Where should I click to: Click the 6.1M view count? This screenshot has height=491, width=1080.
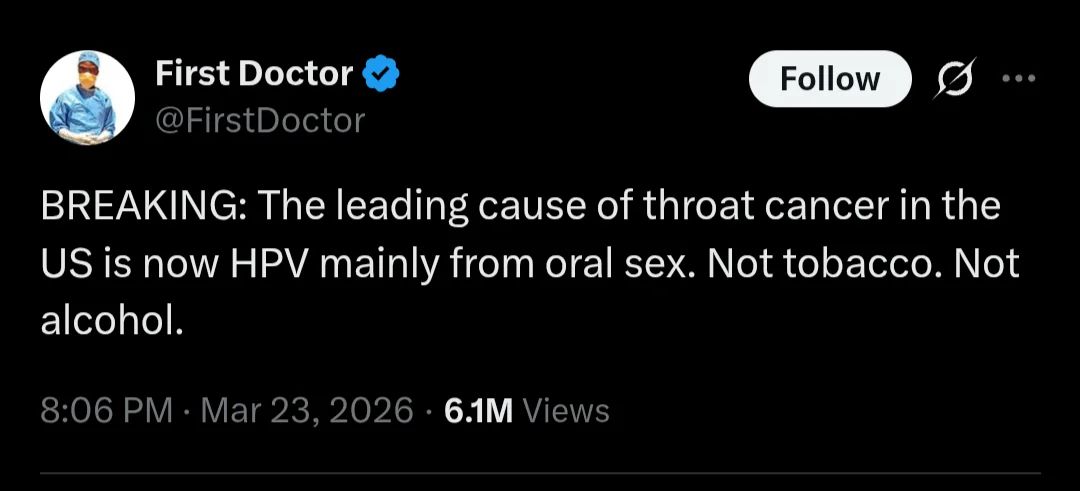pyautogui.click(x=477, y=410)
